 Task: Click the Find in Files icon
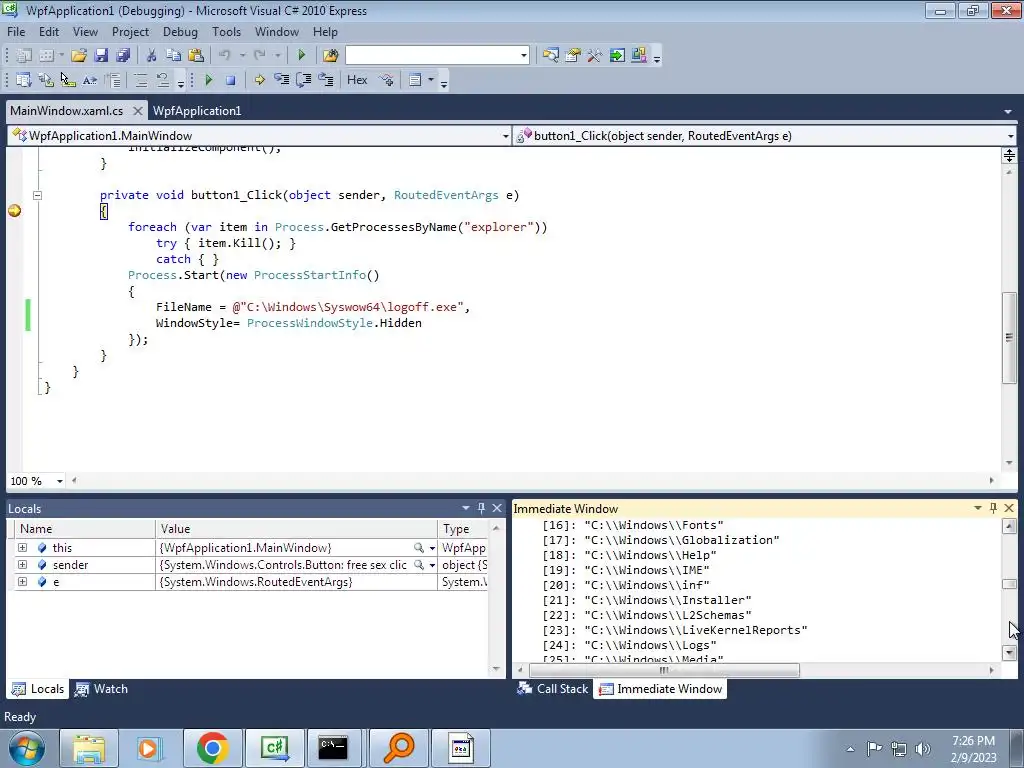[x=330, y=56]
